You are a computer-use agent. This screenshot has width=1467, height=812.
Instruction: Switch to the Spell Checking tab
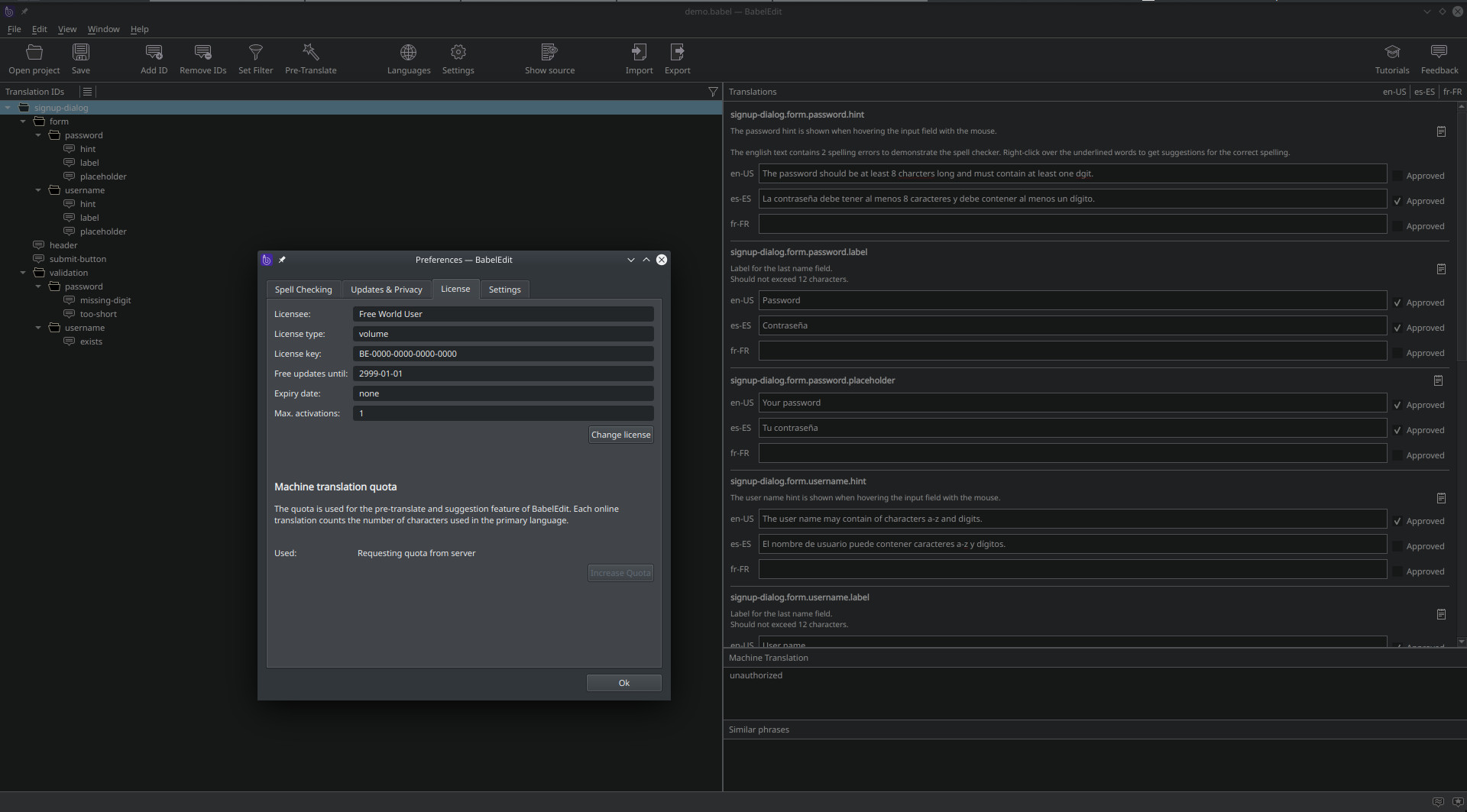303,290
